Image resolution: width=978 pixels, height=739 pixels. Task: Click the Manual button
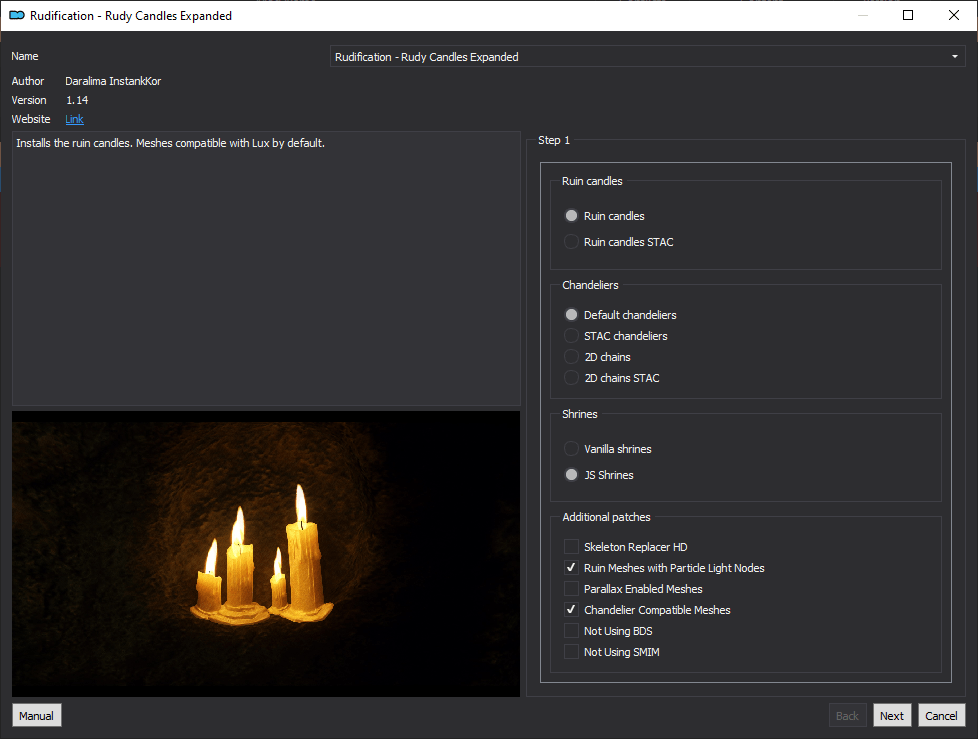click(x=36, y=715)
